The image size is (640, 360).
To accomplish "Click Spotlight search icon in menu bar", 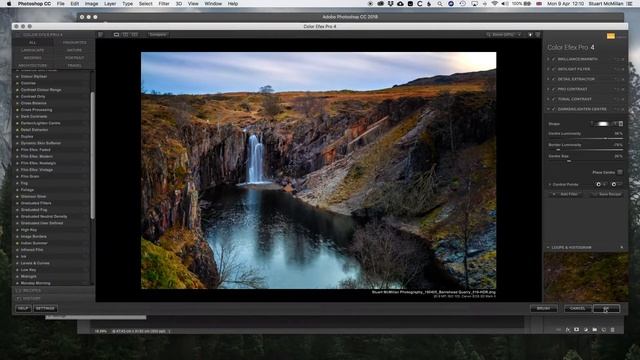I will pos(440,4).
